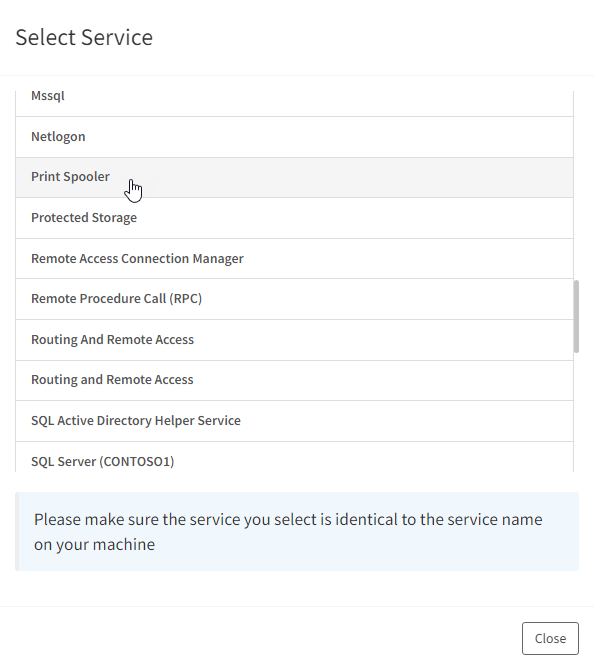Click the words 'on your machine' in notice
This screenshot has width=594, height=670.
[94, 544]
